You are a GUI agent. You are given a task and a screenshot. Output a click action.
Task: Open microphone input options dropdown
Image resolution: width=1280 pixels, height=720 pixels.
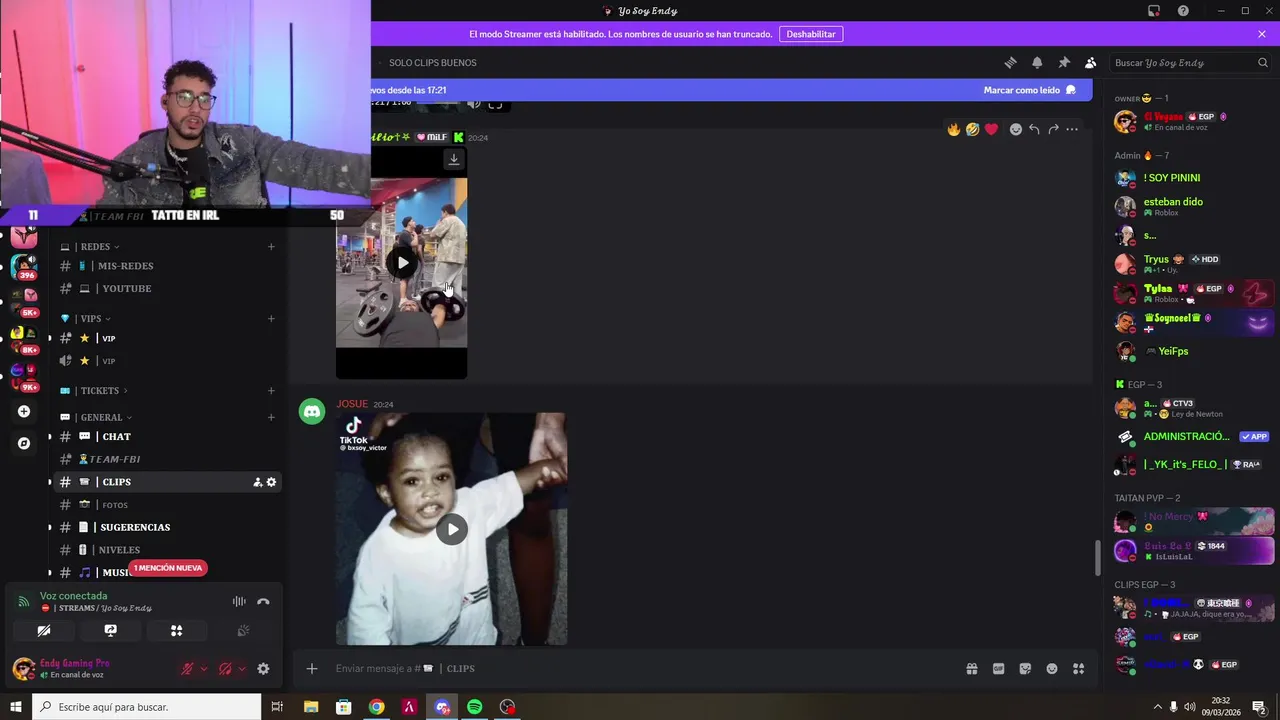tap(204, 669)
